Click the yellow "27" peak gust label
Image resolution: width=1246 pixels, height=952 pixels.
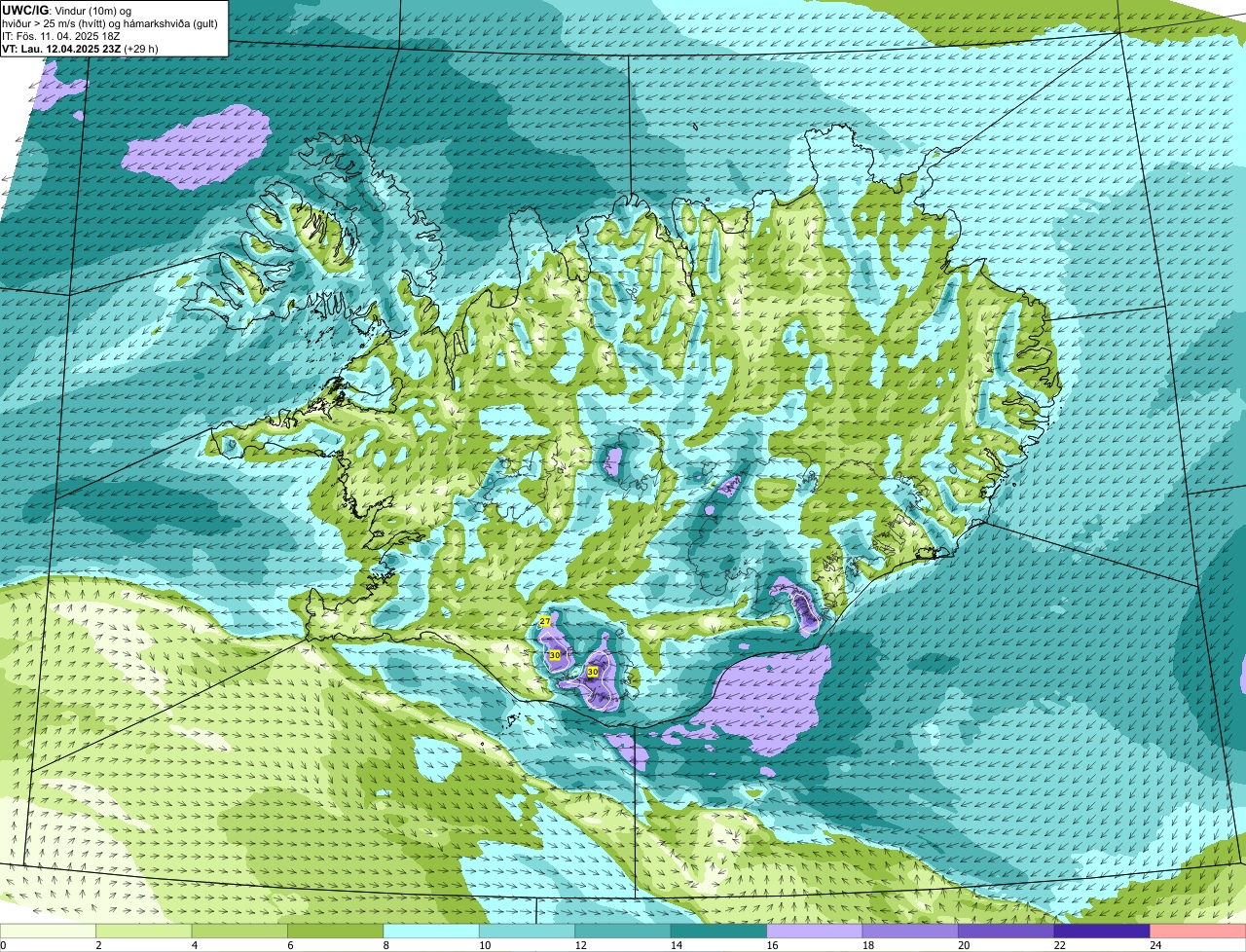(x=545, y=621)
